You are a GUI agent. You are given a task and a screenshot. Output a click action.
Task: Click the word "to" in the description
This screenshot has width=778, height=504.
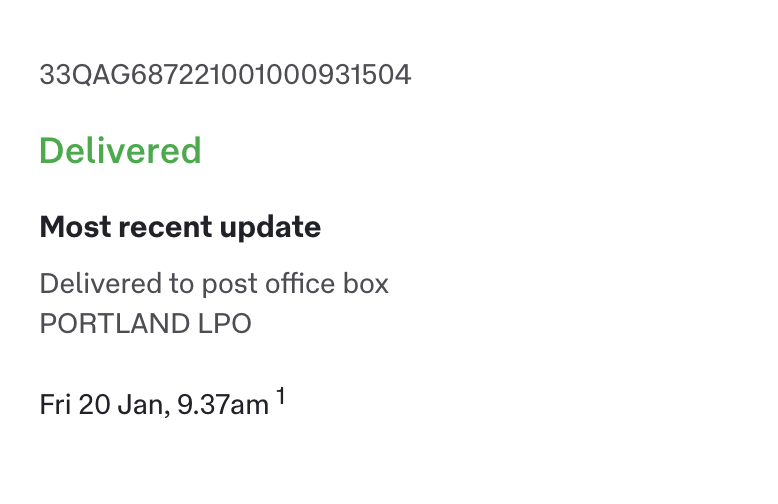180,284
